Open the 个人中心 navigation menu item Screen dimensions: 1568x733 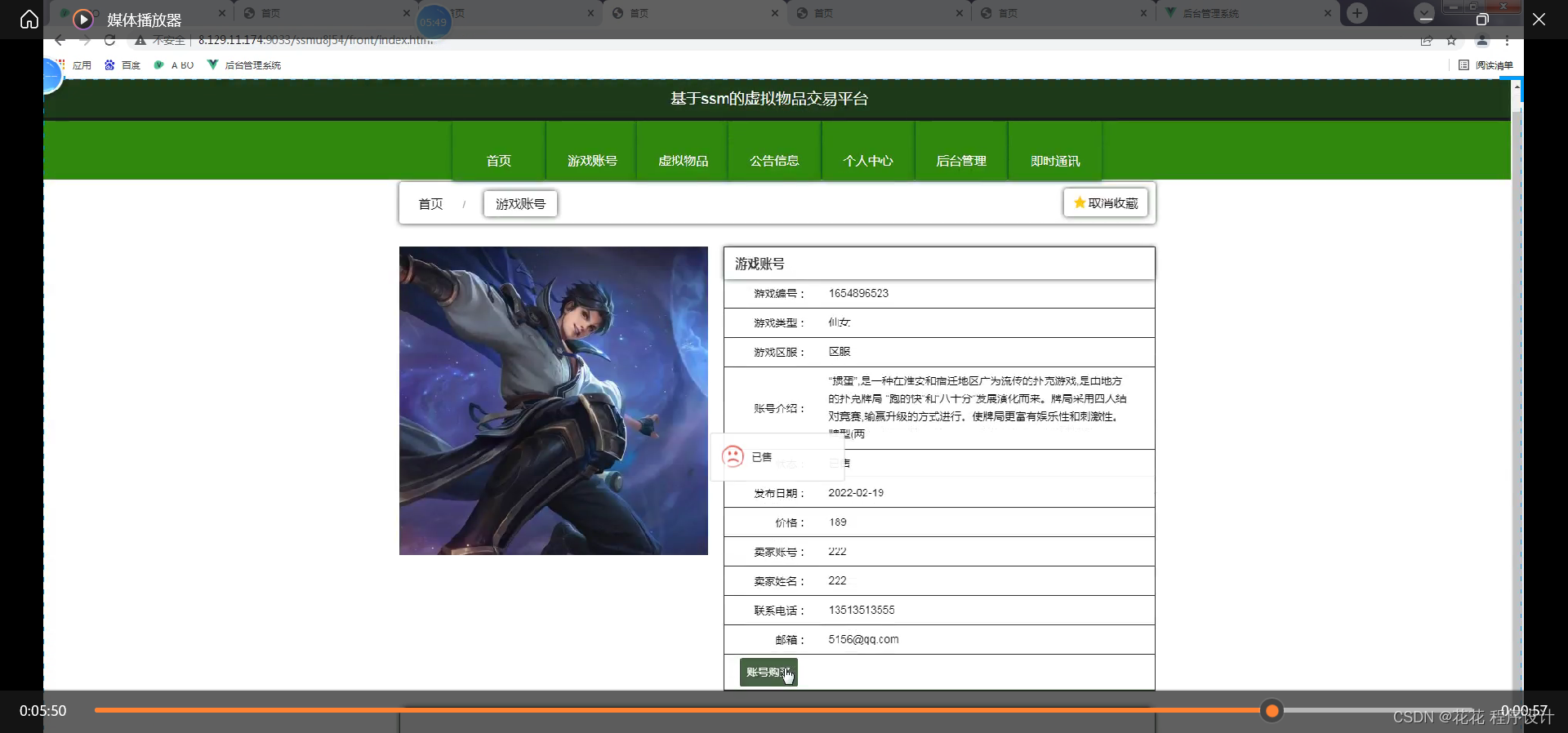[x=868, y=150]
